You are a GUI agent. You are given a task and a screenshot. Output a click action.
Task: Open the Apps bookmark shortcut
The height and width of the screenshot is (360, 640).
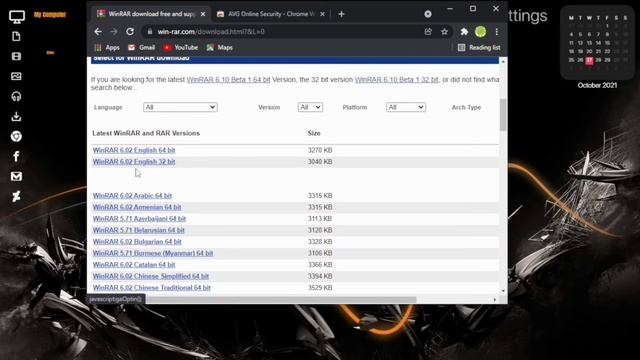107,47
